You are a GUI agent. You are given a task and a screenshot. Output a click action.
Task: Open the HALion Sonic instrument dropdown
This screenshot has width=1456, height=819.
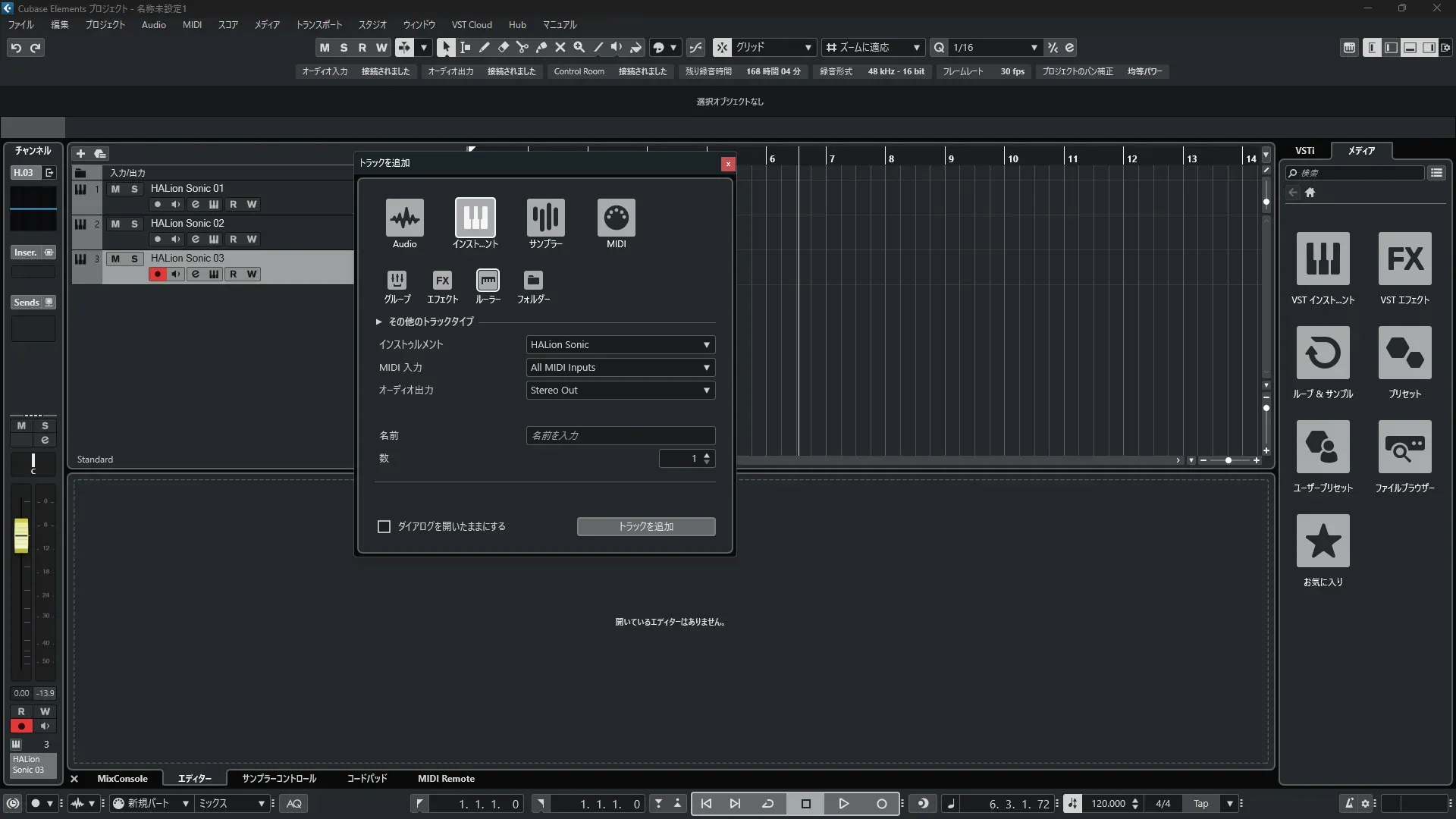[x=620, y=345]
